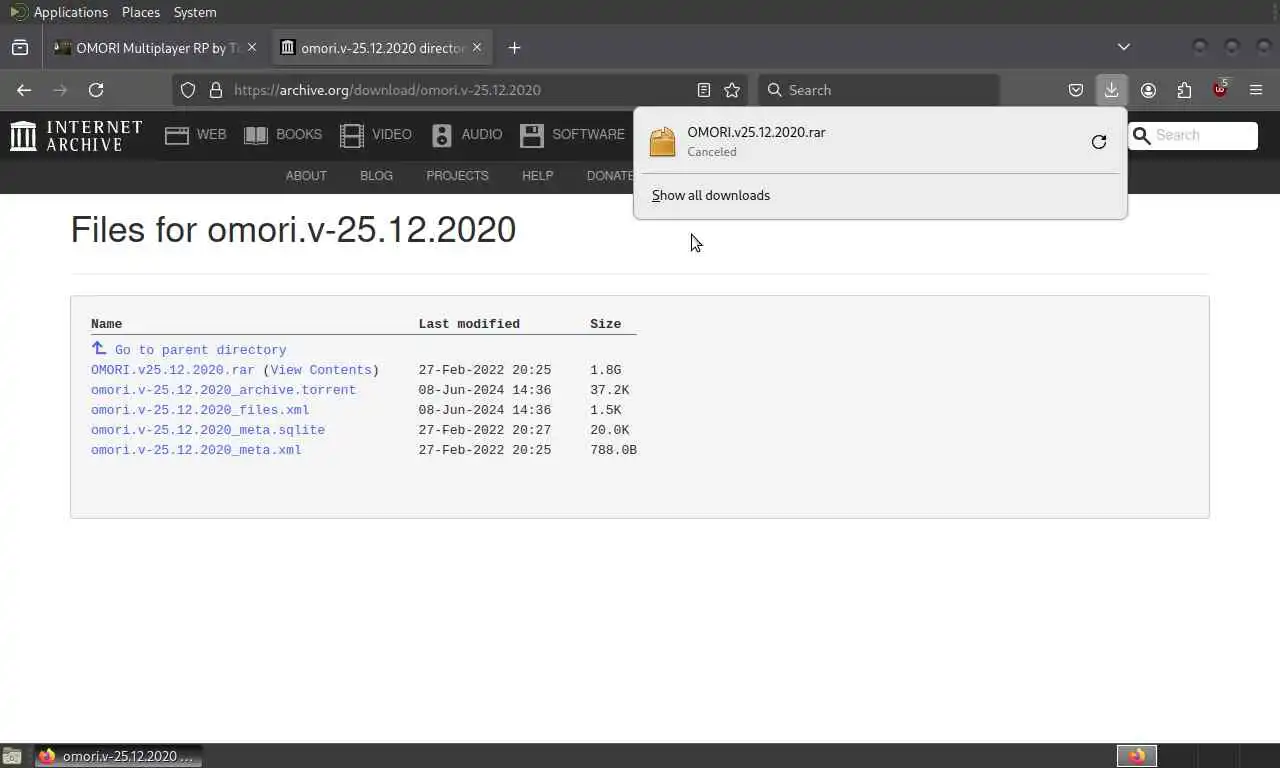Screen dimensions: 1280x768
Task: Open ABOUT in archive navigation
Action: click(306, 175)
